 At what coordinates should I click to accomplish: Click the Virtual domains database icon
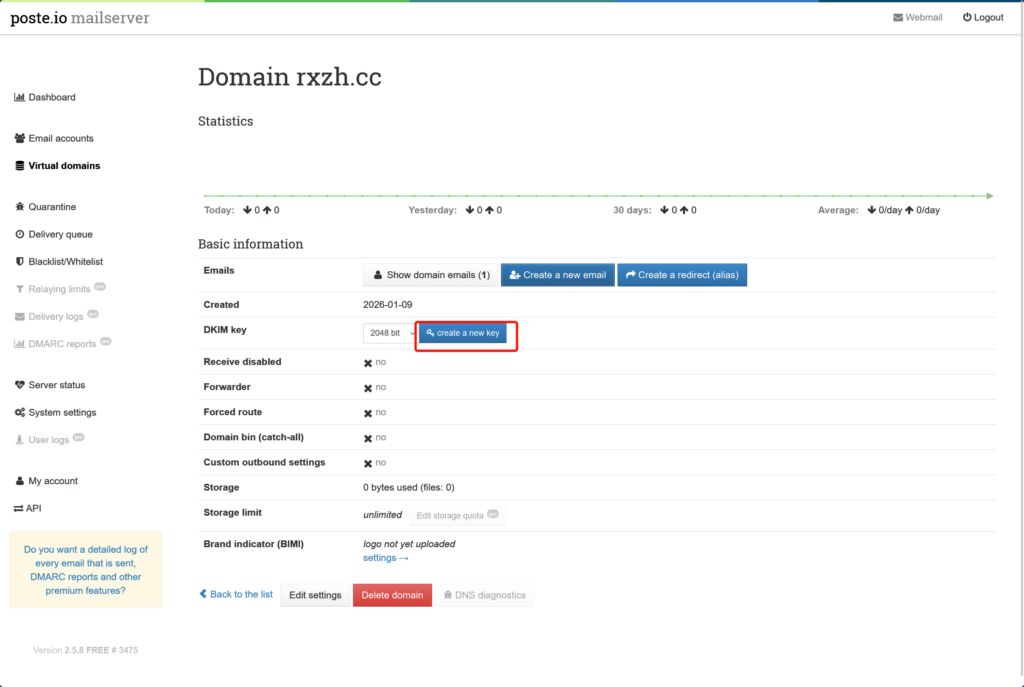(19, 166)
